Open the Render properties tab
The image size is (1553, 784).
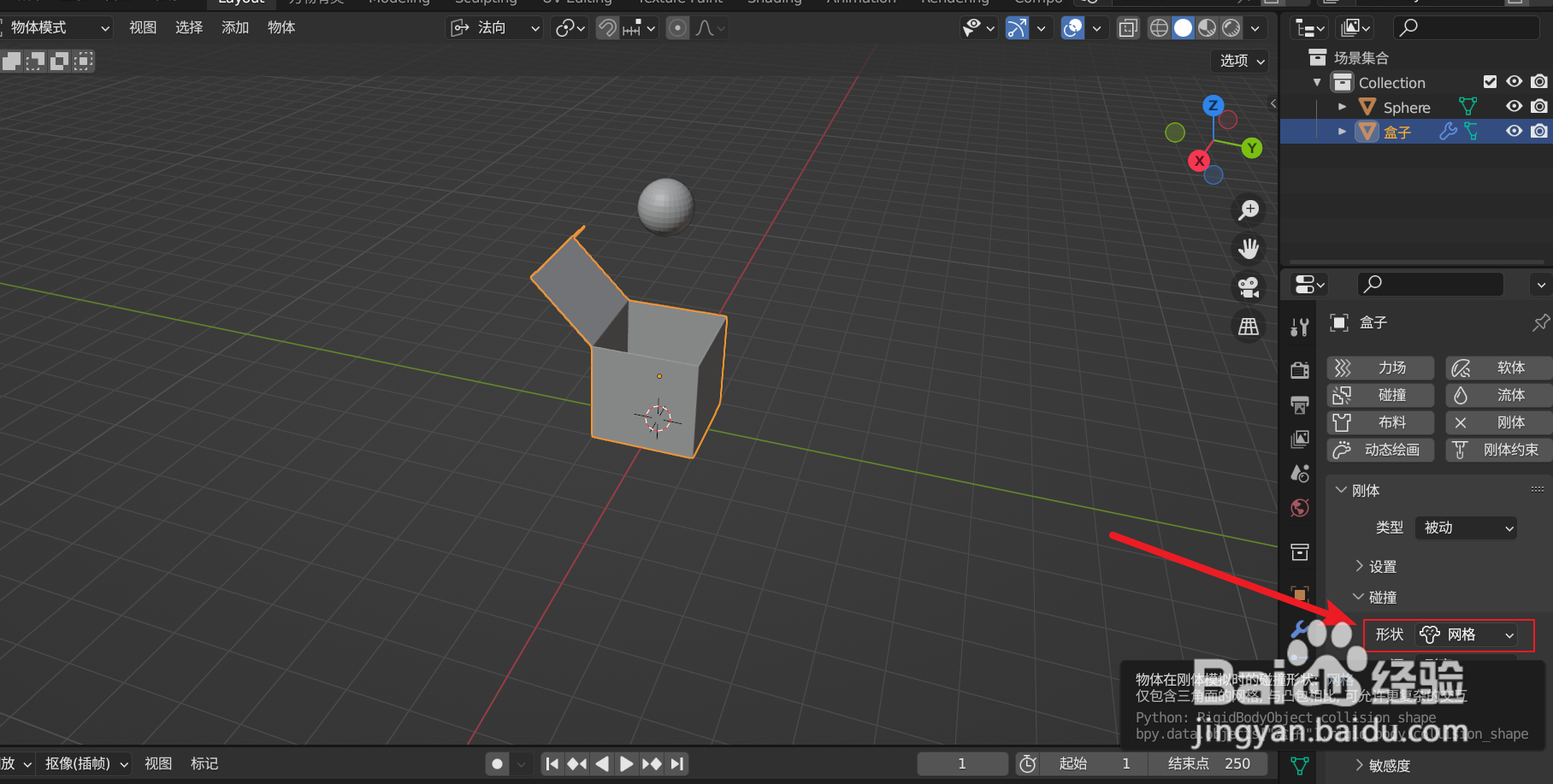(x=1300, y=369)
